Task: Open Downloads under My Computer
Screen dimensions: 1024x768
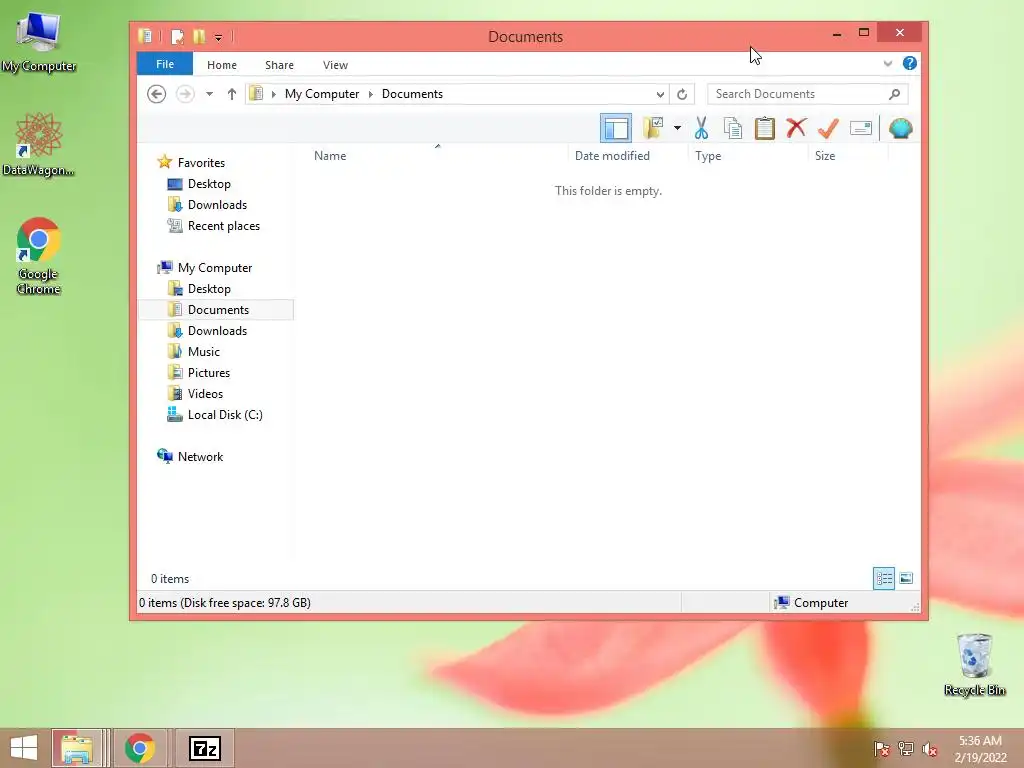Action: pos(217,330)
